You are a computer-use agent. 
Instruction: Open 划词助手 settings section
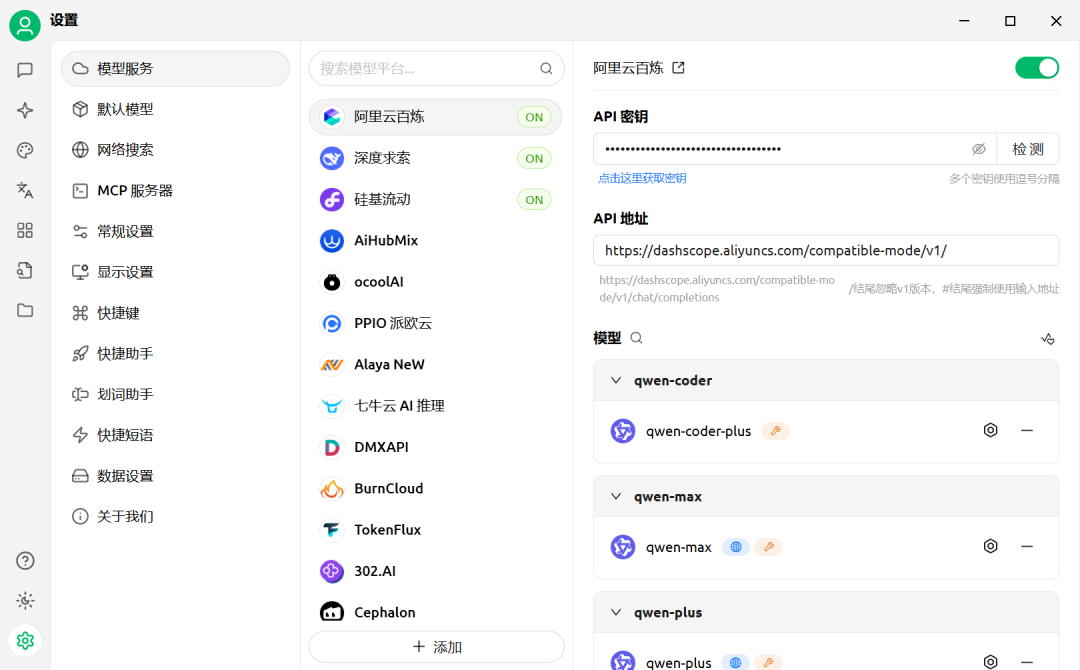(x=175, y=394)
